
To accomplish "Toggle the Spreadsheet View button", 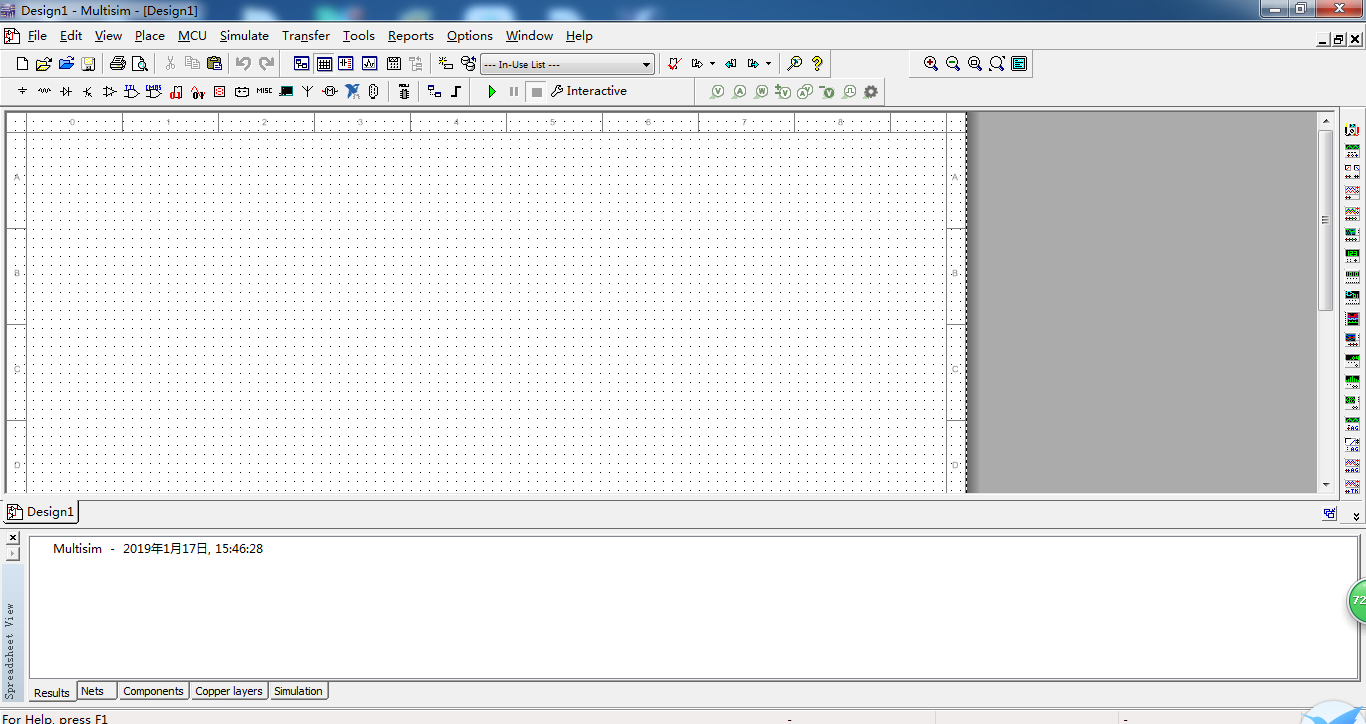I will click(324, 64).
